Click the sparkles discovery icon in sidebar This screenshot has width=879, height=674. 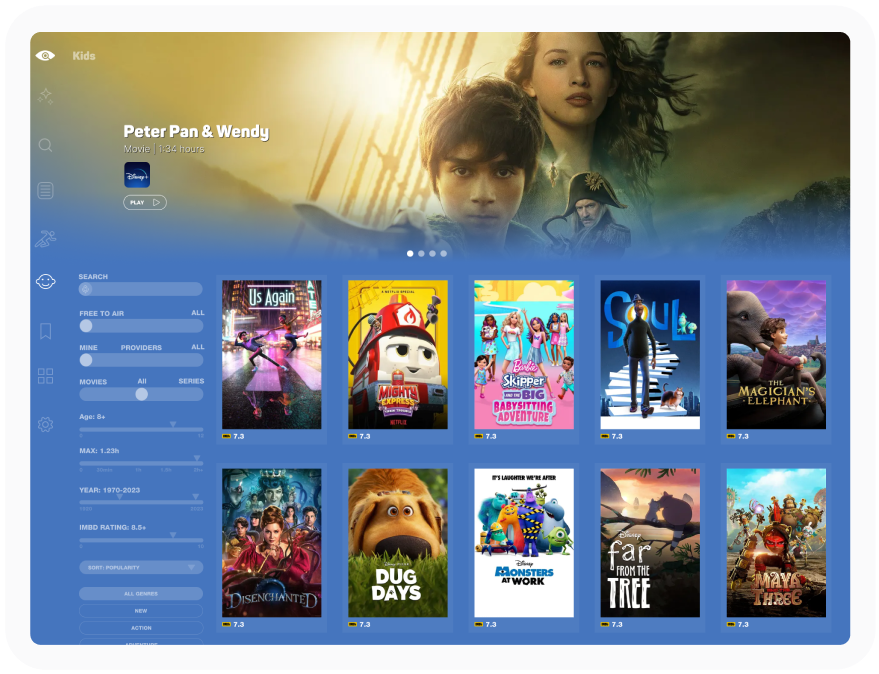coord(45,96)
